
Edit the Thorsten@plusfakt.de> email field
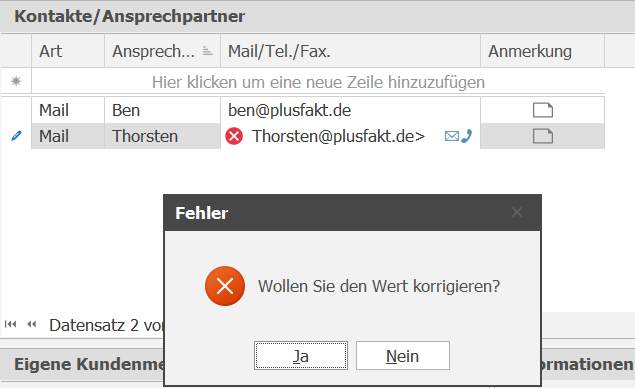[339, 136]
